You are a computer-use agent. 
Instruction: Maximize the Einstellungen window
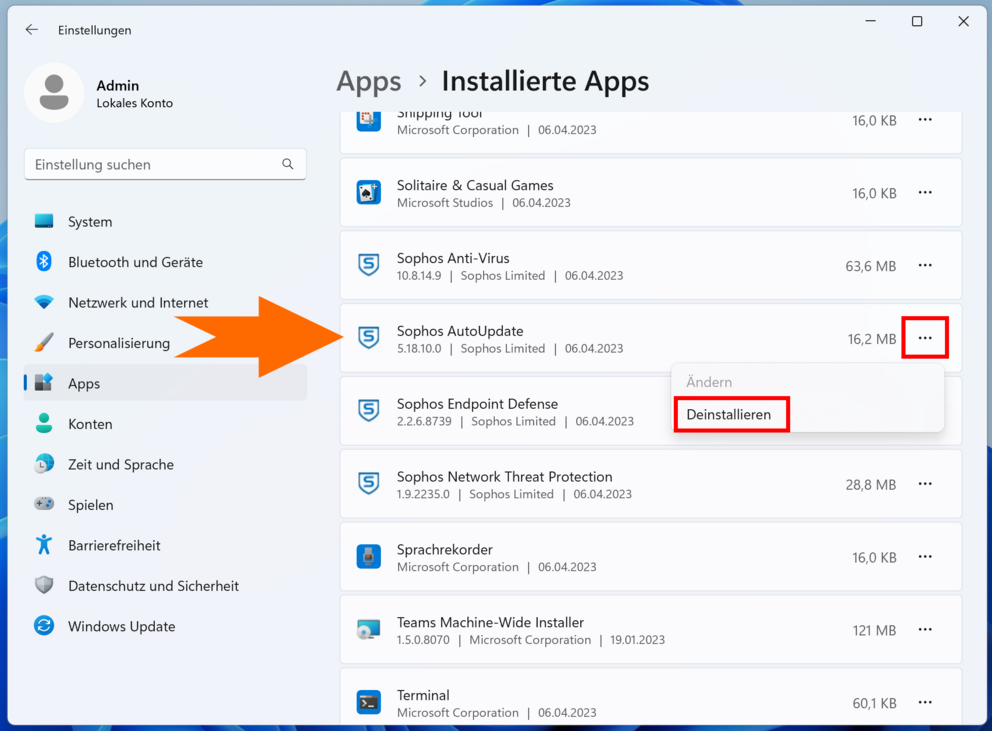(917, 22)
